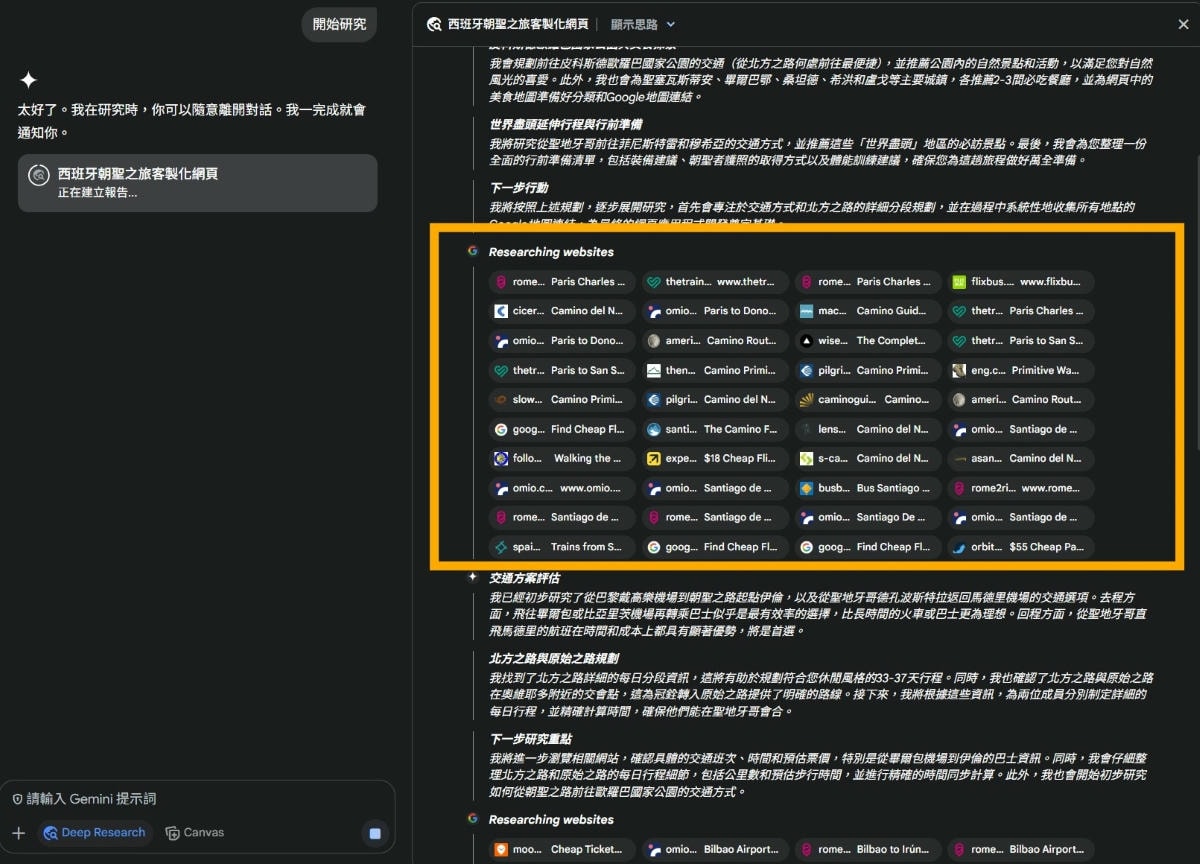Open the thetr... Paris Charles source chip

(x=1021, y=311)
